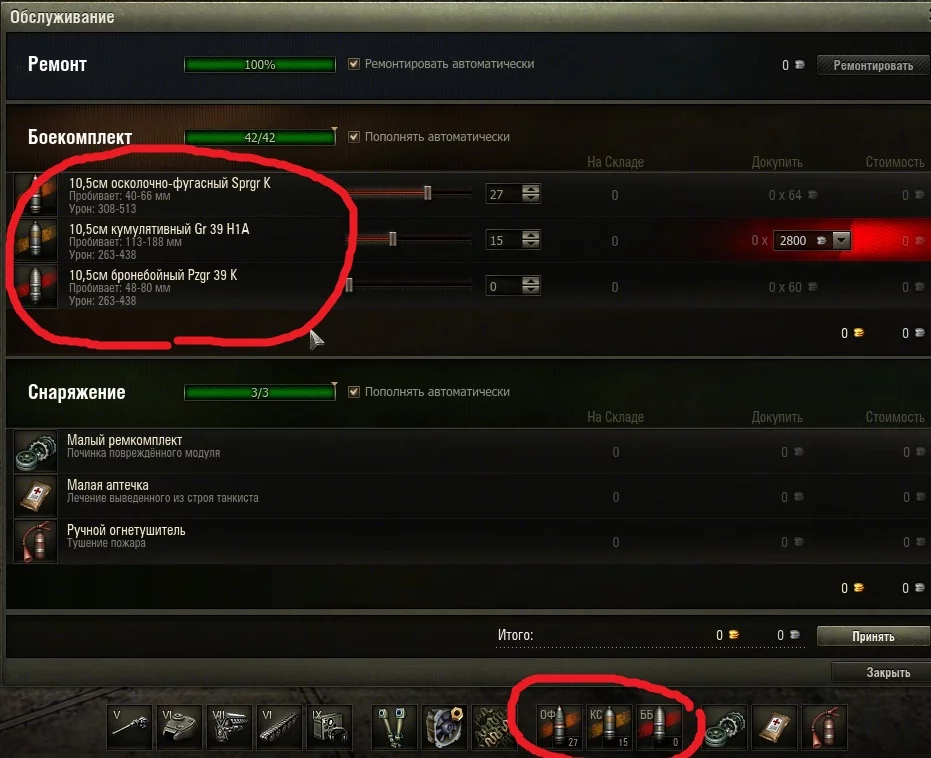Toggle Ремонтировать автоматически checkbox
931x758 pixels.
[x=354, y=64]
